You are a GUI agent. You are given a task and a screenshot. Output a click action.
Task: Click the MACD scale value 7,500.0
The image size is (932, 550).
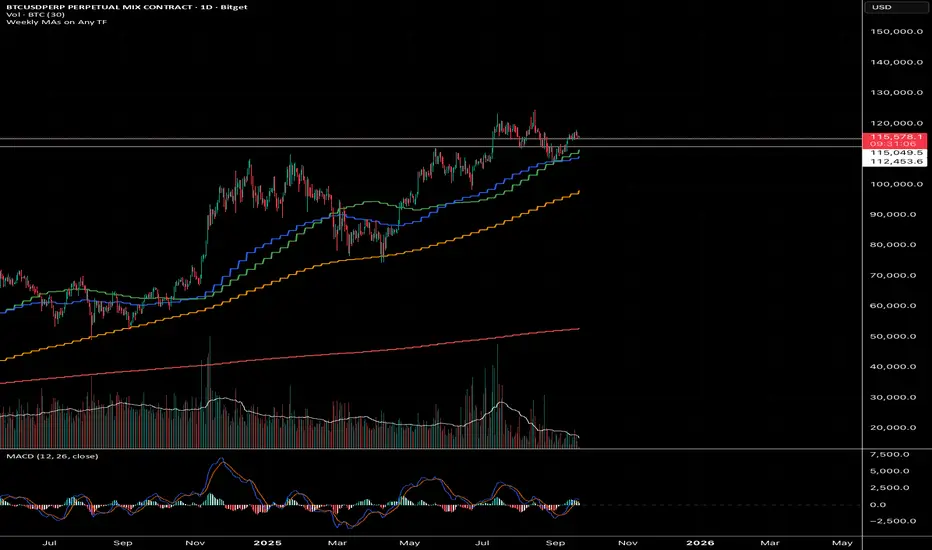[x=890, y=454]
